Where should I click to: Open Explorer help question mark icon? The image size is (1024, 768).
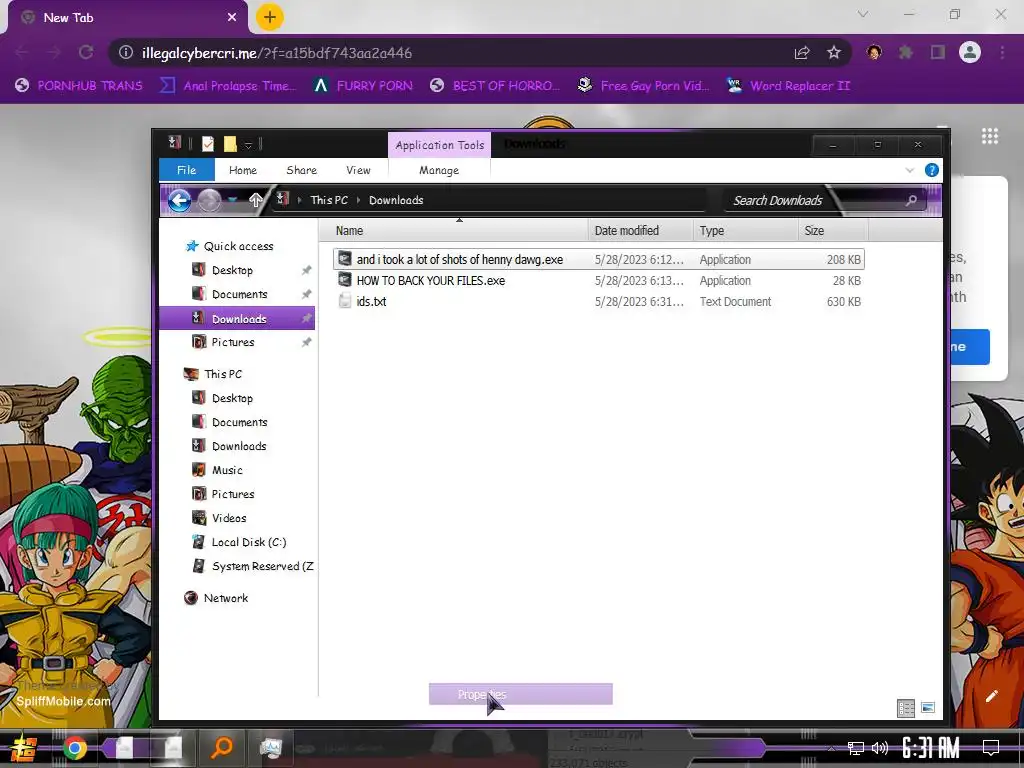[x=932, y=170]
